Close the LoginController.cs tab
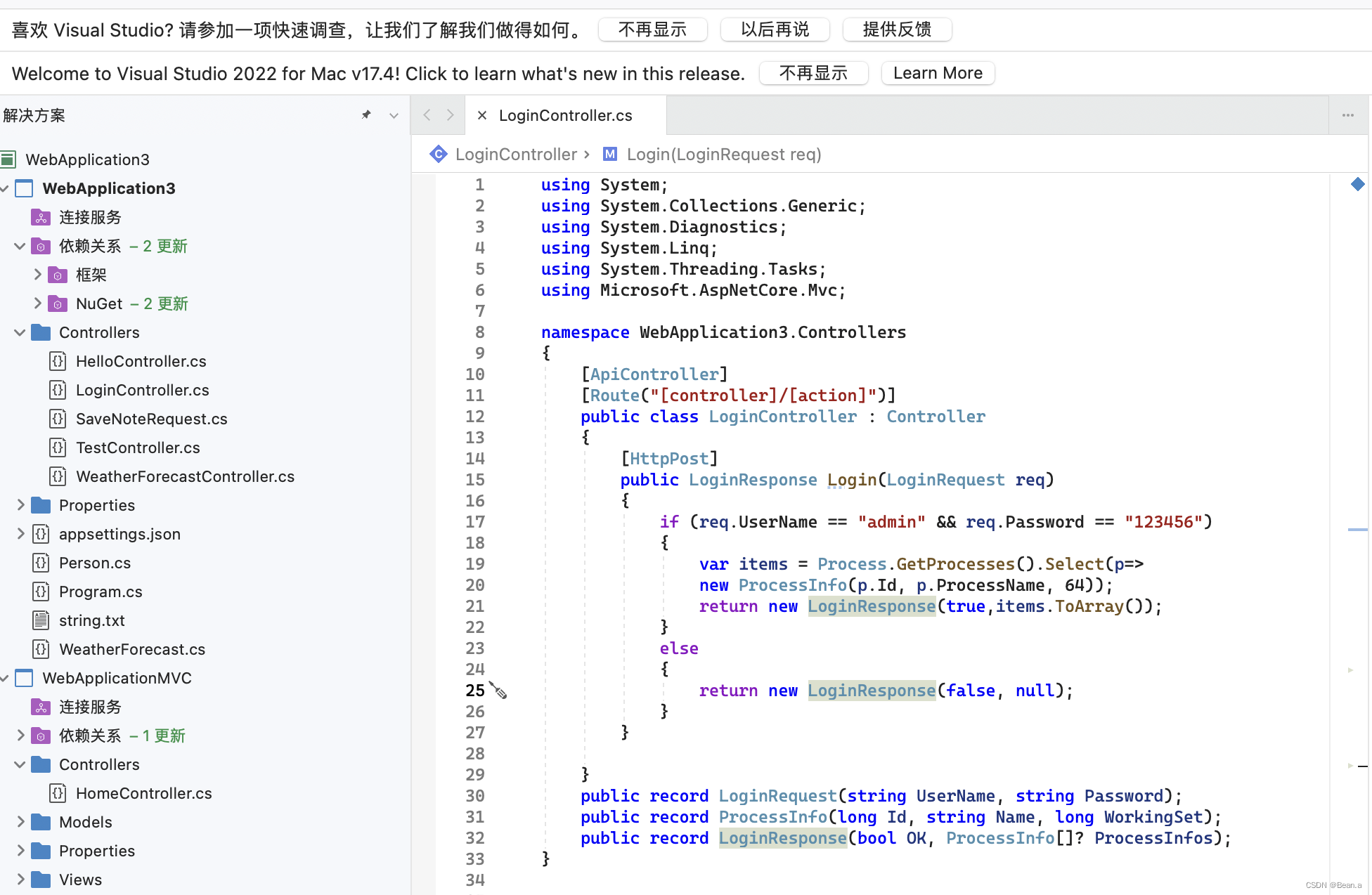 click(482, 115)
